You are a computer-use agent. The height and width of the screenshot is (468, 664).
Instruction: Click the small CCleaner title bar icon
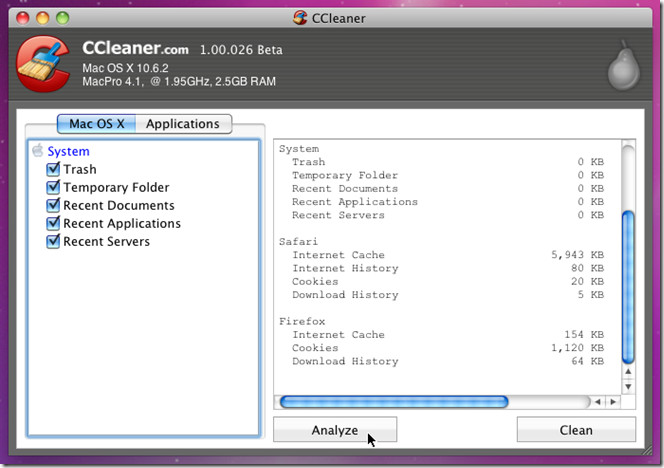[x=300, y=18]
